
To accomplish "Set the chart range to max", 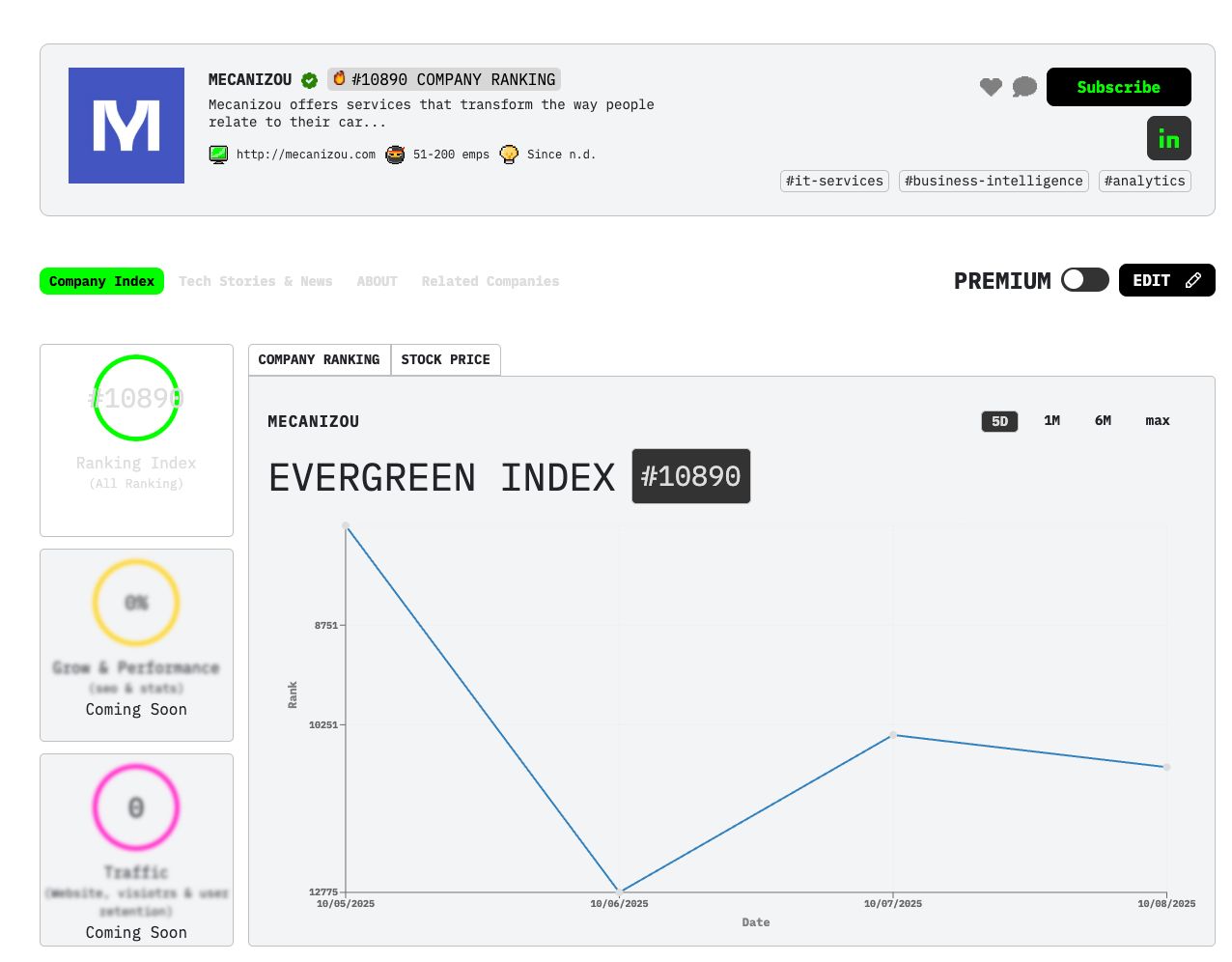I will point(1157,421).
